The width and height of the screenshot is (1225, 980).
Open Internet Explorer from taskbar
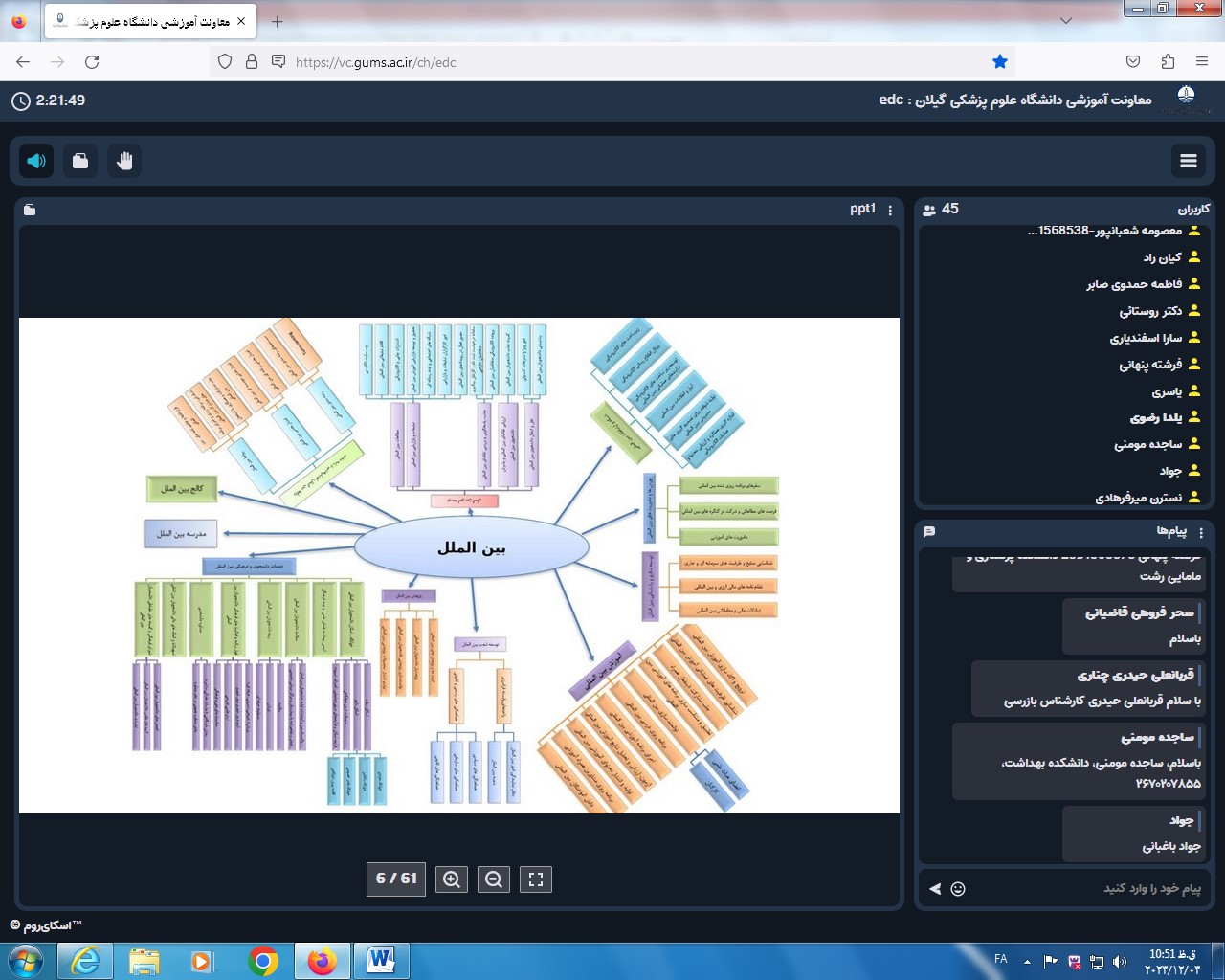[x=85, y=960]
